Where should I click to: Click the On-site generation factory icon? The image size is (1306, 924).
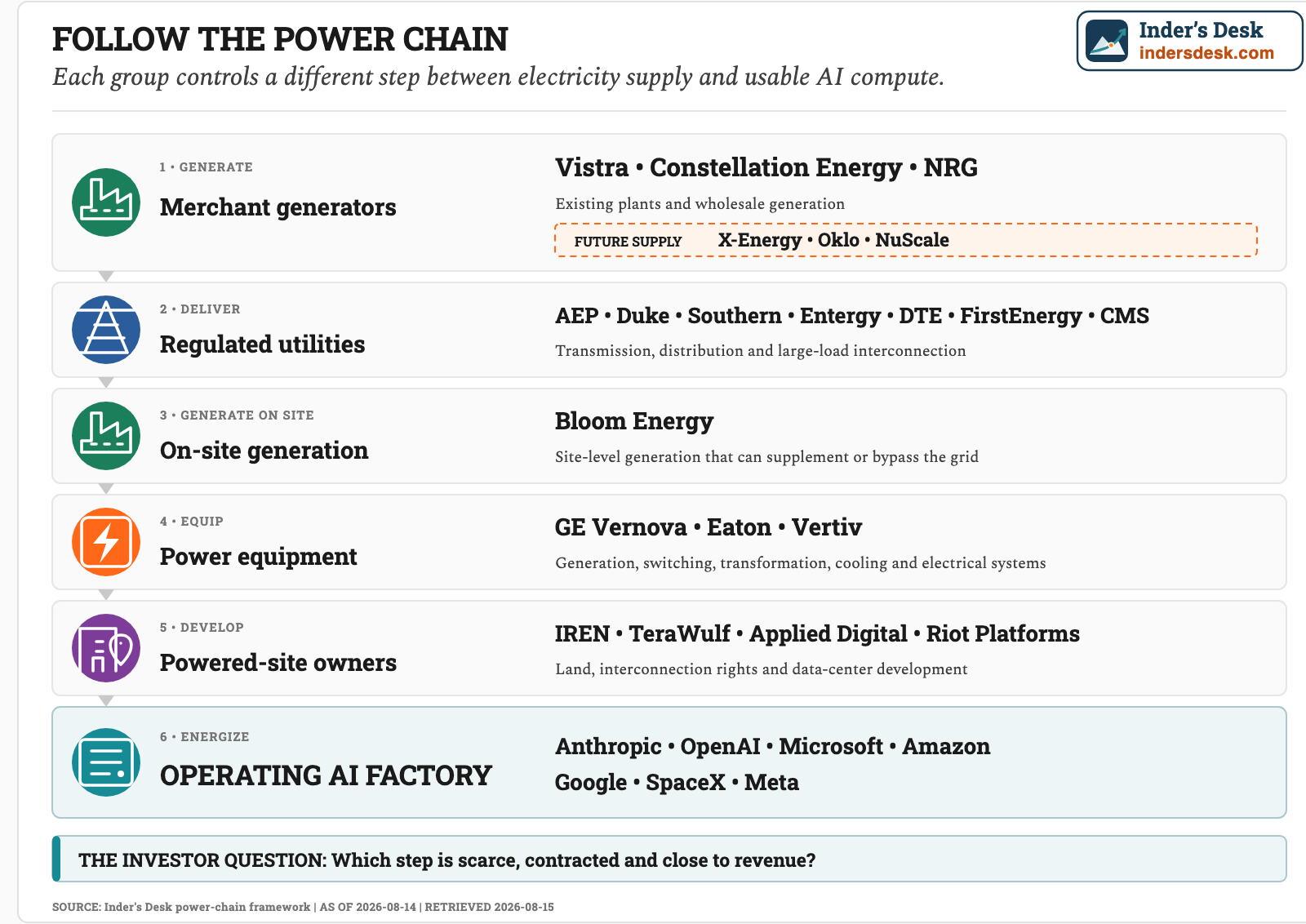[106, 436]
